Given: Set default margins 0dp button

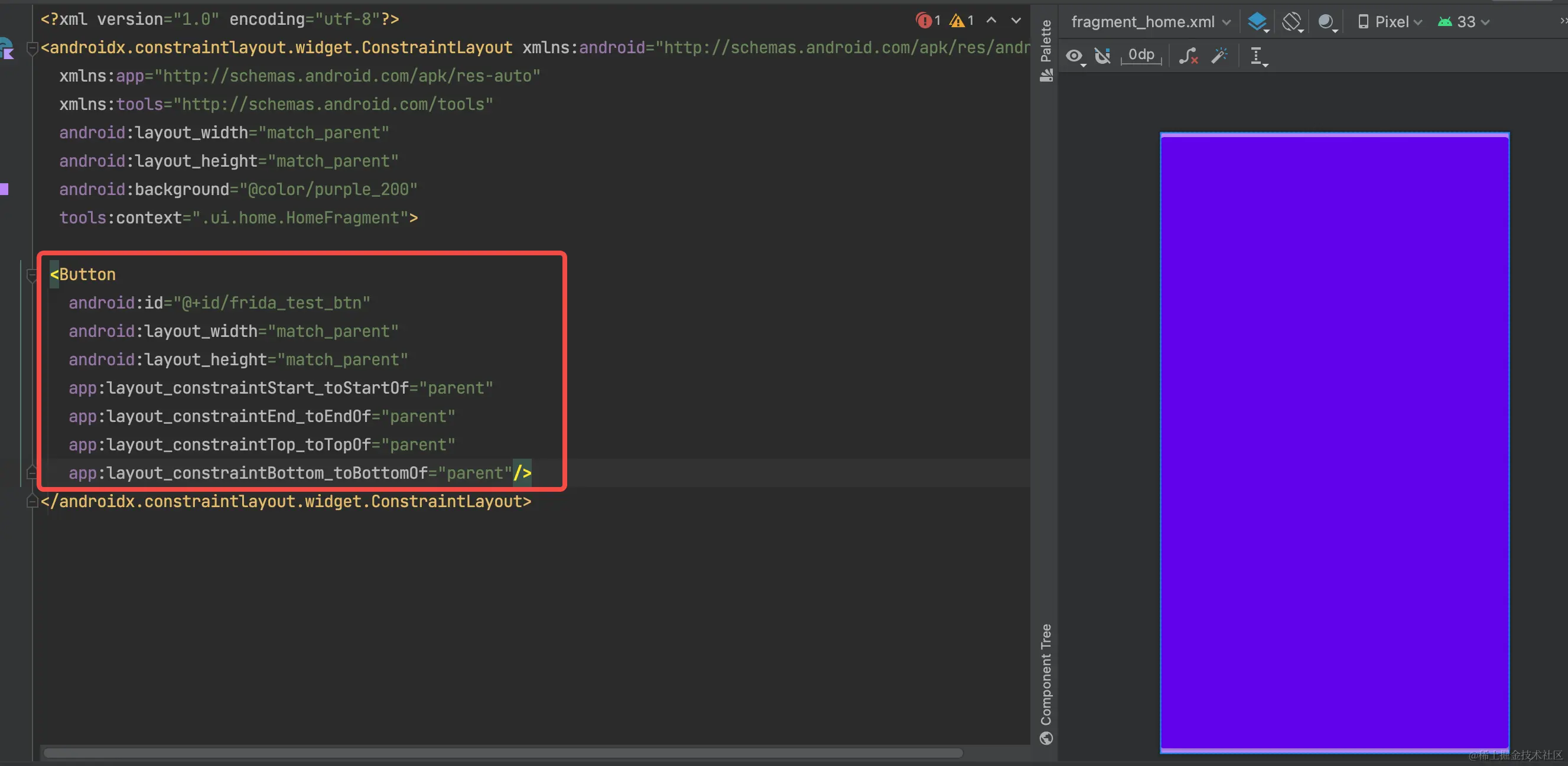Looking at the screenshot, I should coord(1141,55).
